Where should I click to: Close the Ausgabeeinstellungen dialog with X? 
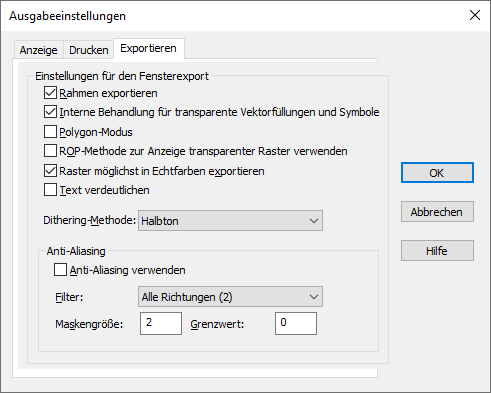click(x=475, y=15)
